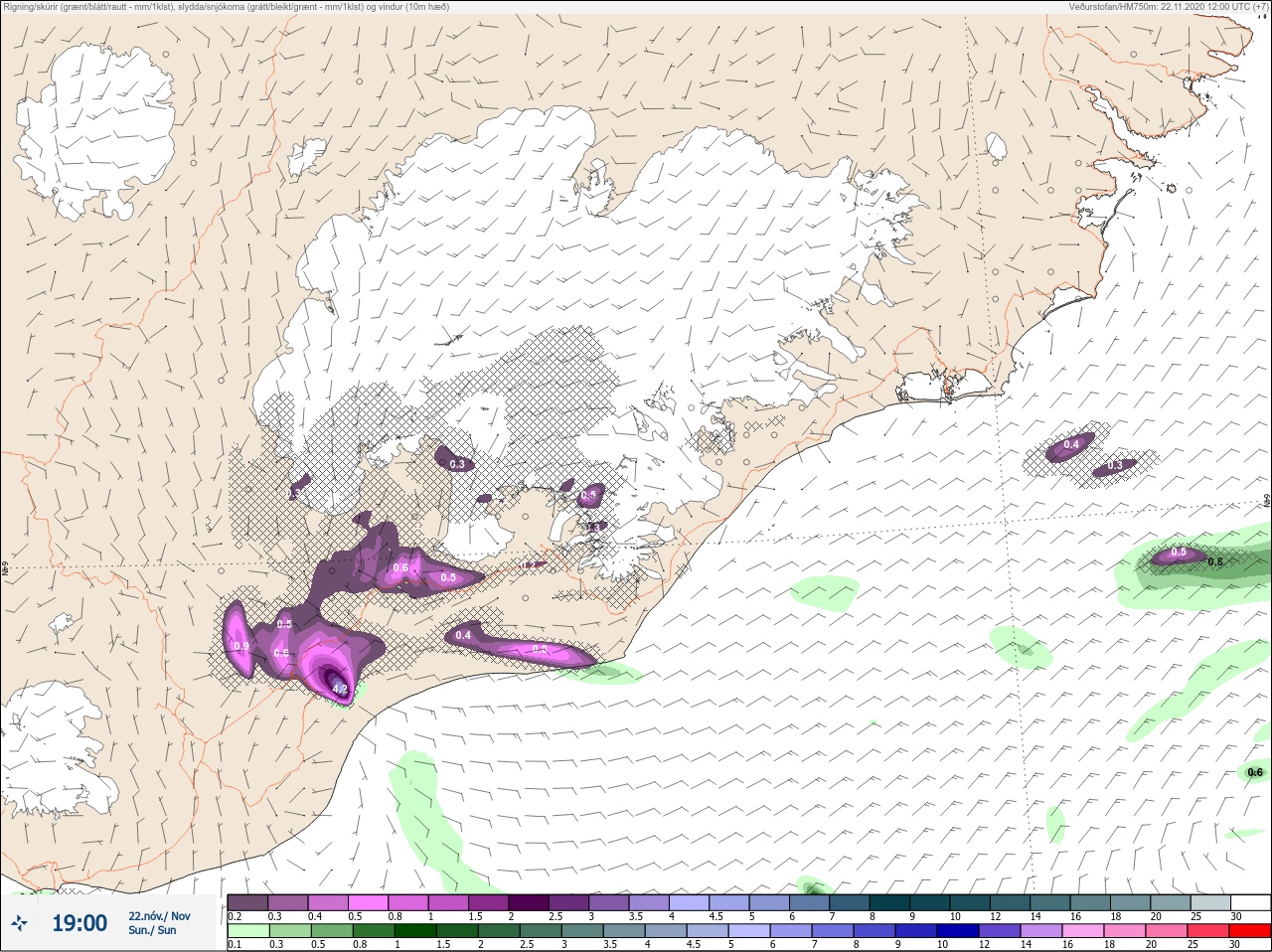Click the 'Sun./ Sun' weekday label

[152, 930]
